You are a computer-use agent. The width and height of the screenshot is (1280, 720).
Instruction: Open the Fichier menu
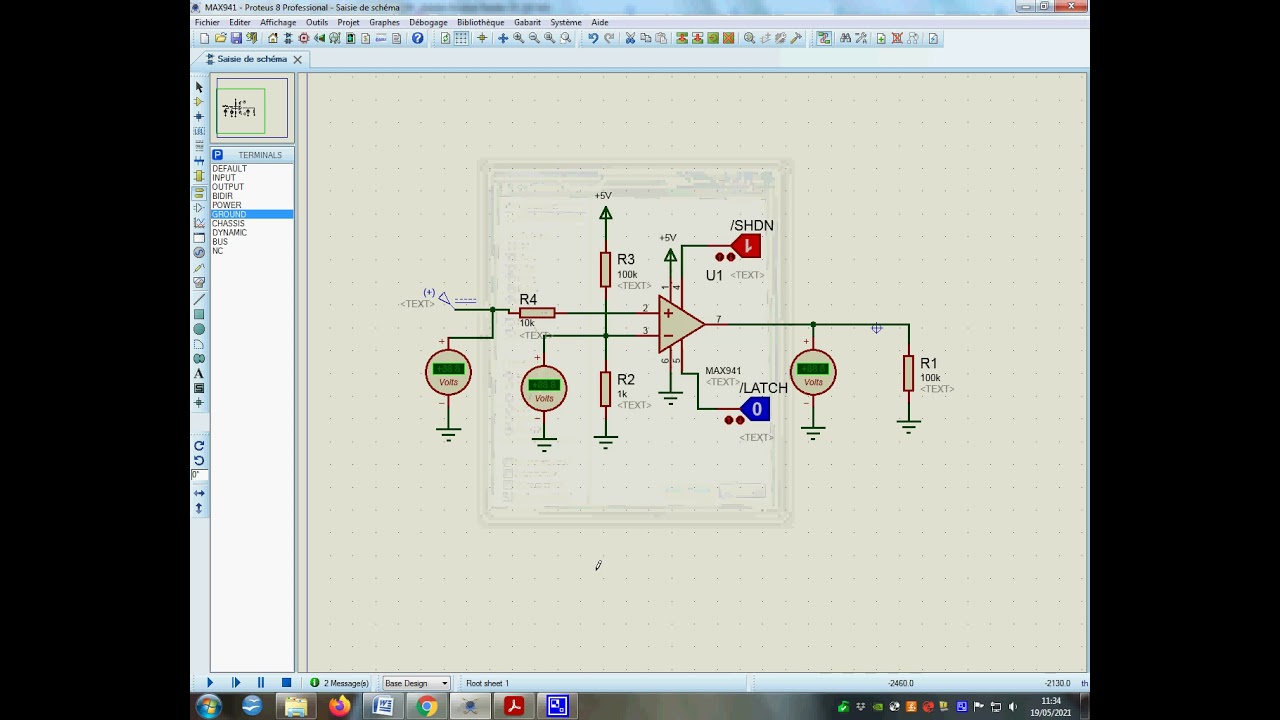[207, 22]
